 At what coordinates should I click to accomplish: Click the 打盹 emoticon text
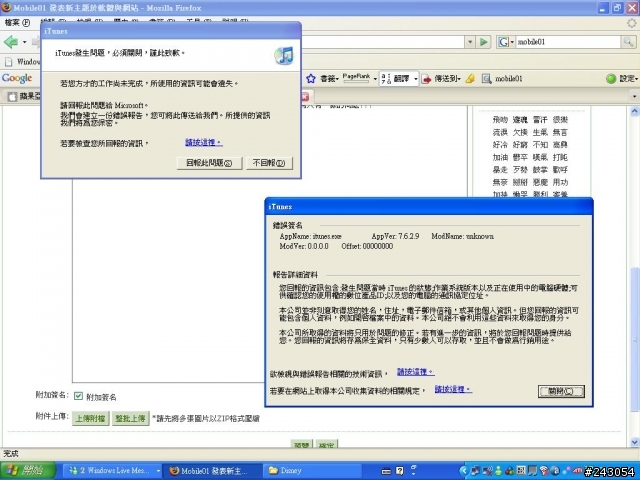tap(560, 157)
